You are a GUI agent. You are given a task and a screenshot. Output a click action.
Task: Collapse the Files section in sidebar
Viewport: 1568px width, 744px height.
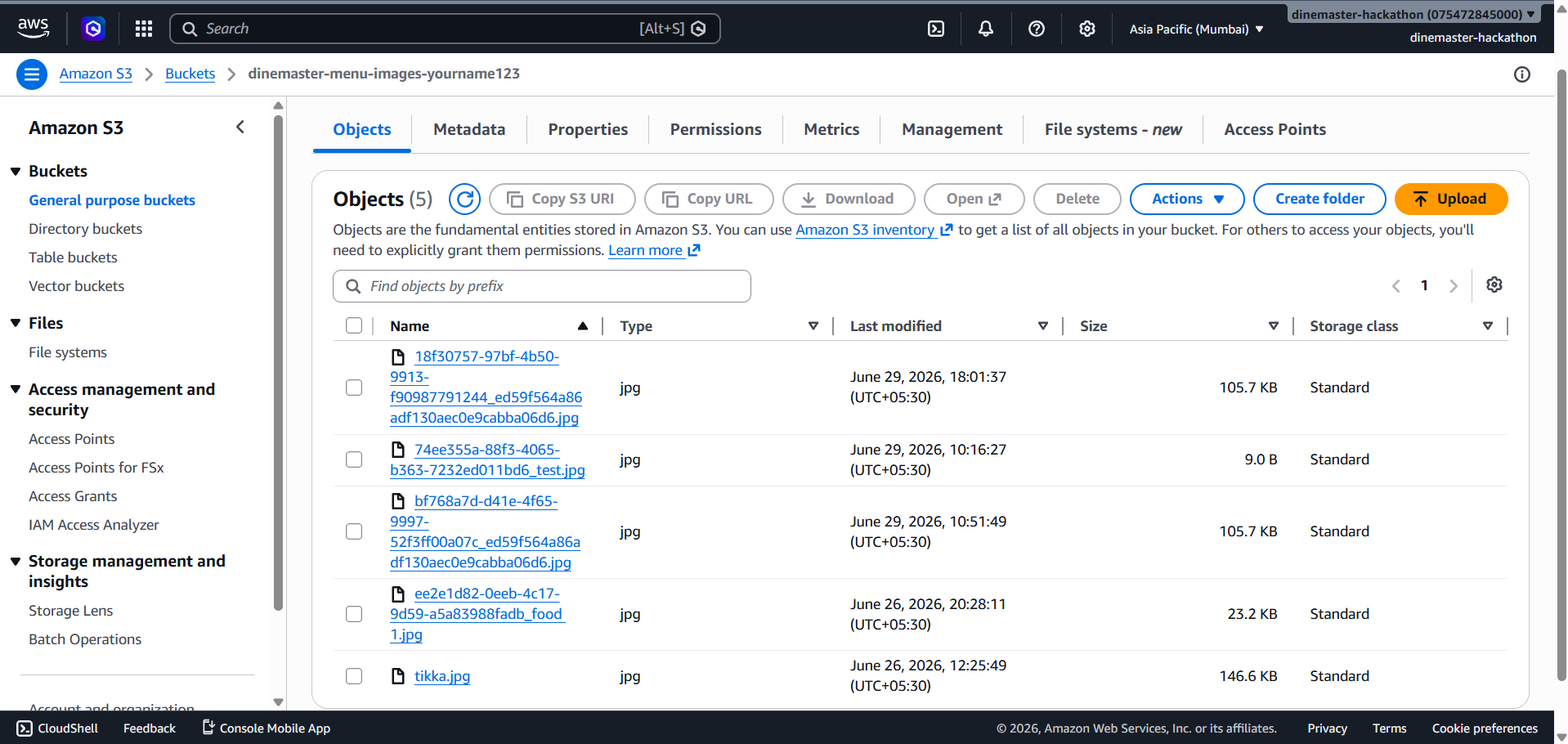tap(16, 323)
